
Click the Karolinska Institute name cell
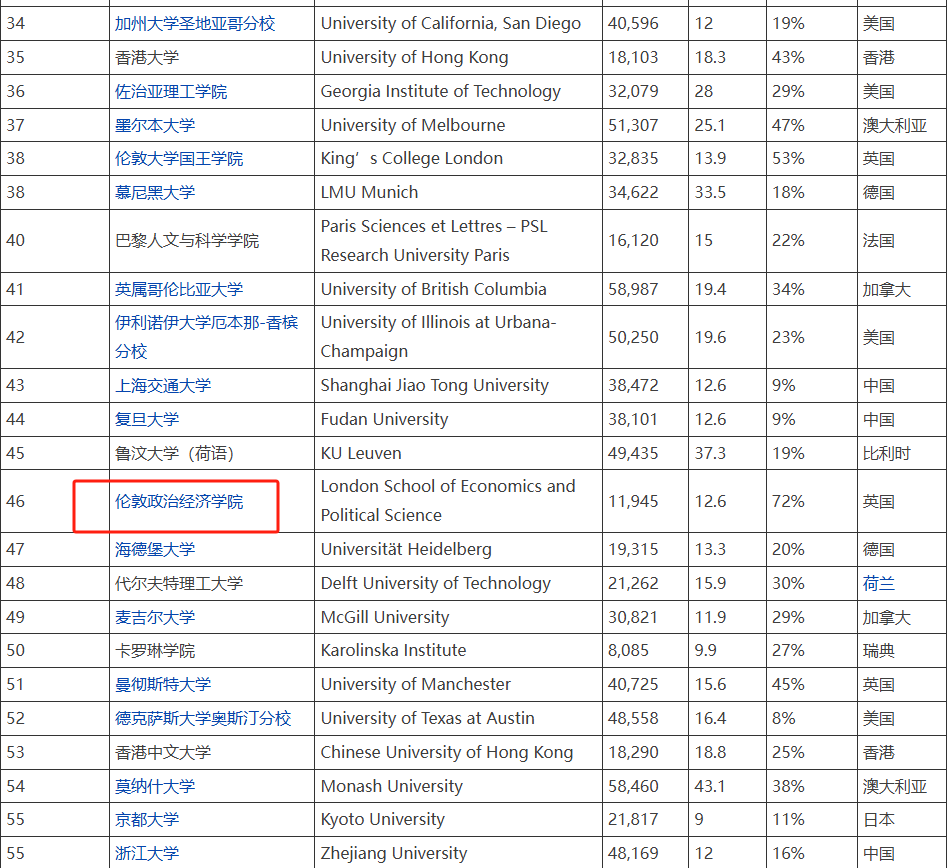pyautogui.click(x=393, y=650)
